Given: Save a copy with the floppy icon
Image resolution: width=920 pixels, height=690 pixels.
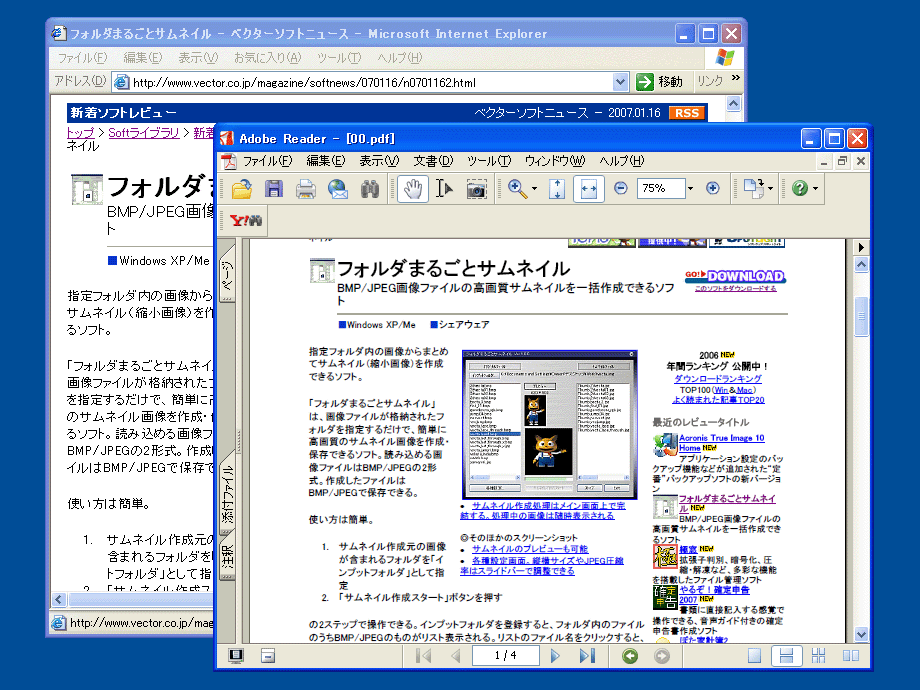Looking at the screenshot, I should (274, 189).
